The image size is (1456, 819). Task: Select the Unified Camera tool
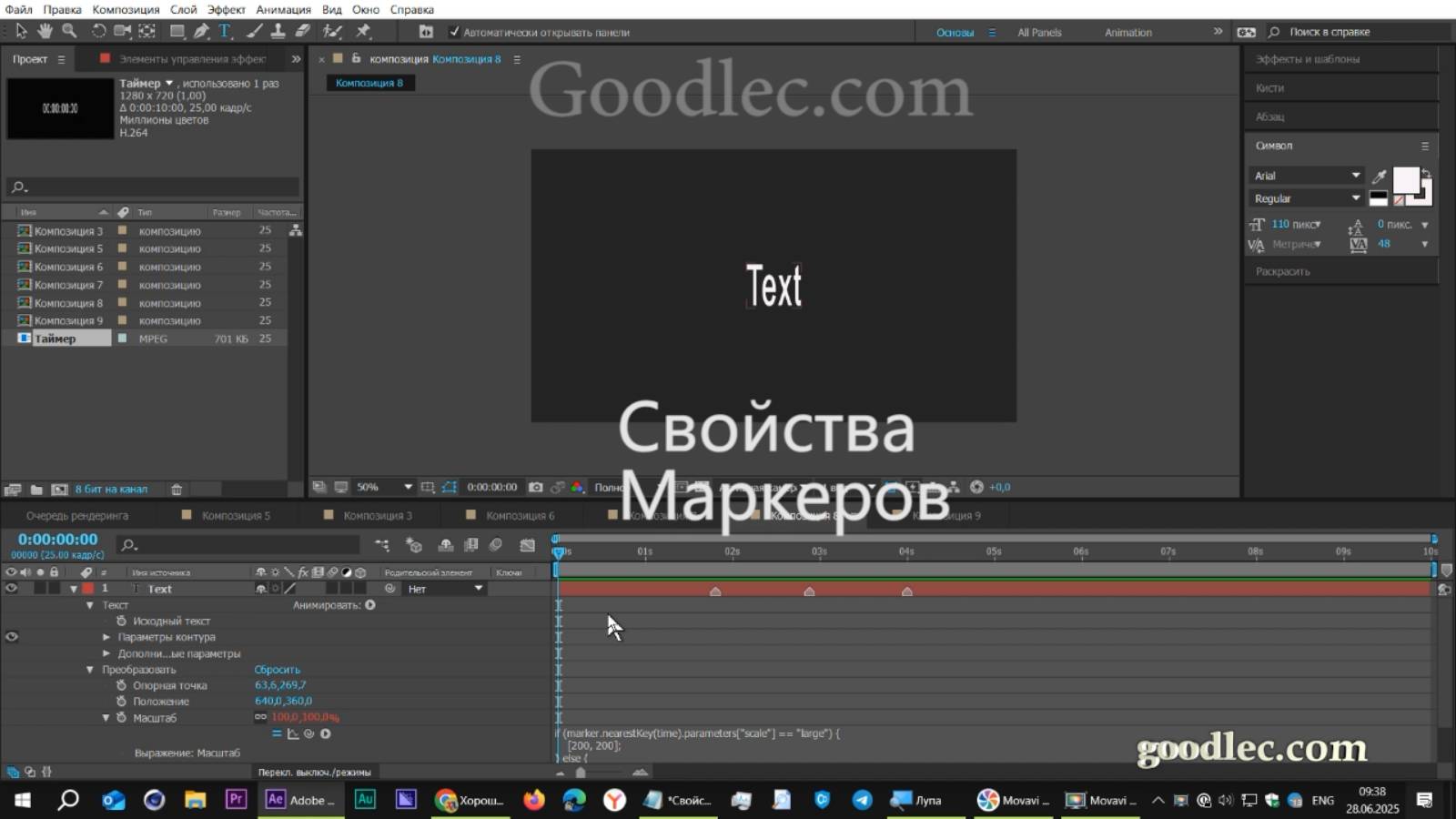pyautogui.click(x=122, y=31)
